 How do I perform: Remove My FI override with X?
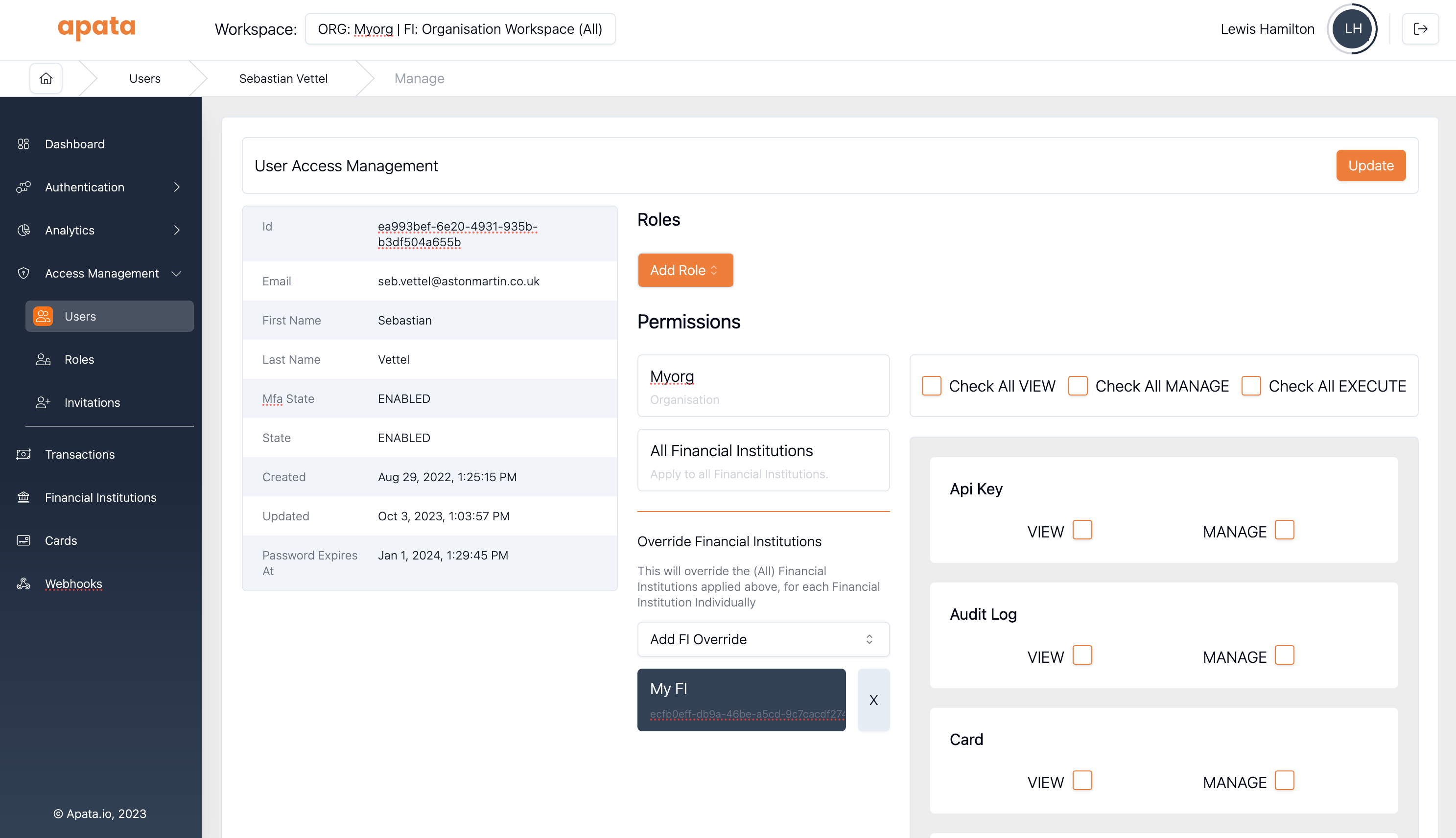(873, 700)
